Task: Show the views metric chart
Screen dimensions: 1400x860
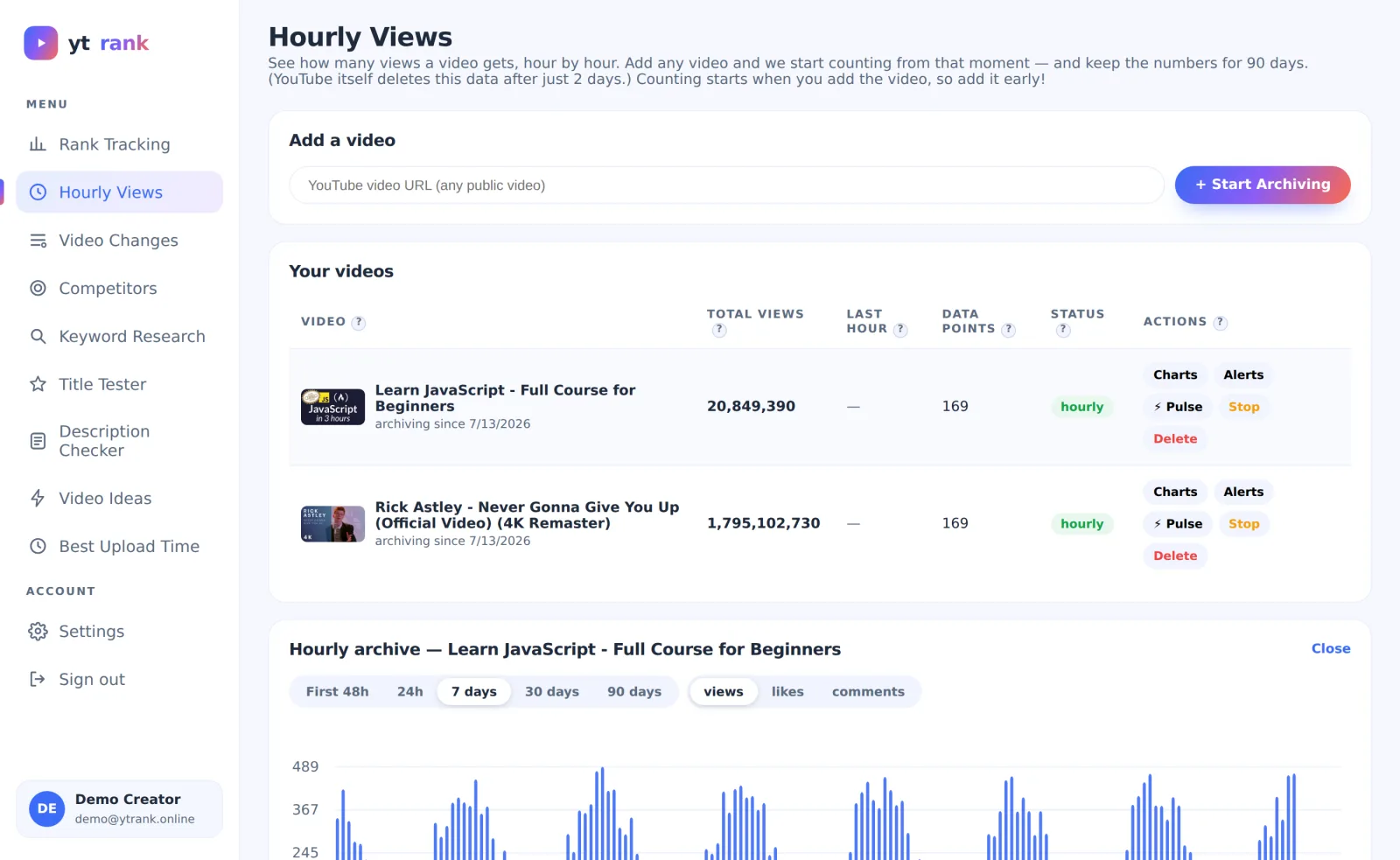Action: click(724, 691)
